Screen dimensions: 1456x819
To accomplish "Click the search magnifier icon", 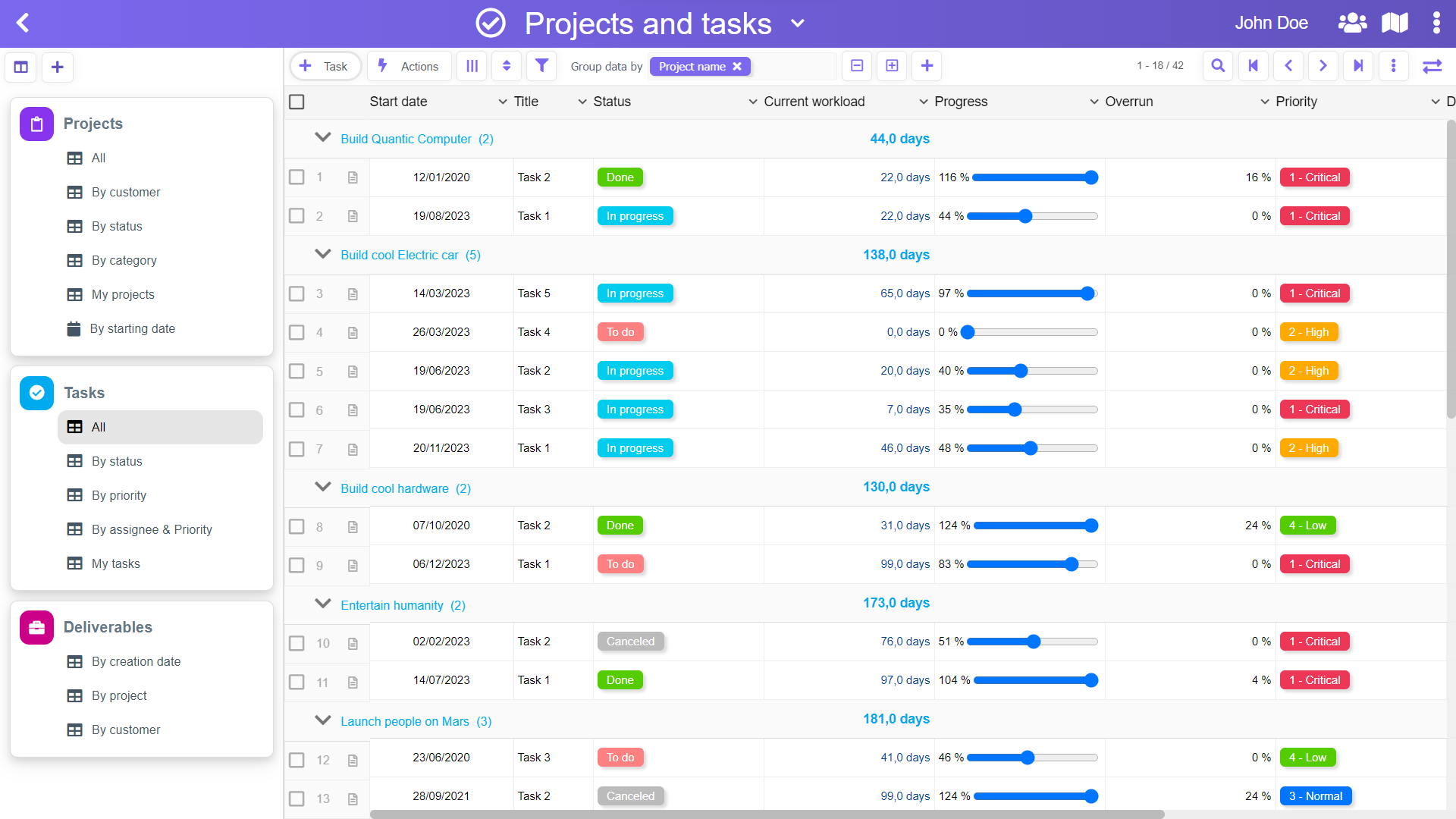I will (x=1218, y=66).
